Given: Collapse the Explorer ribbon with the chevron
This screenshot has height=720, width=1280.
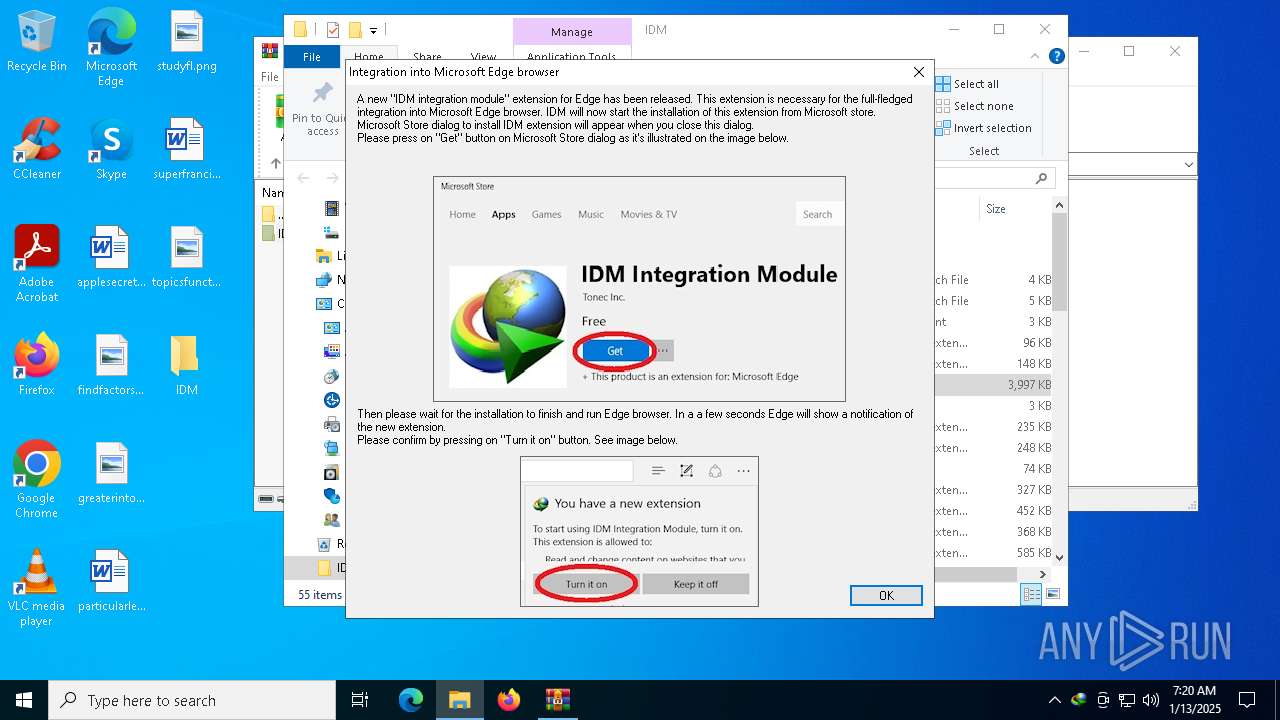Looking at the screenshot, I should 1036,56.
